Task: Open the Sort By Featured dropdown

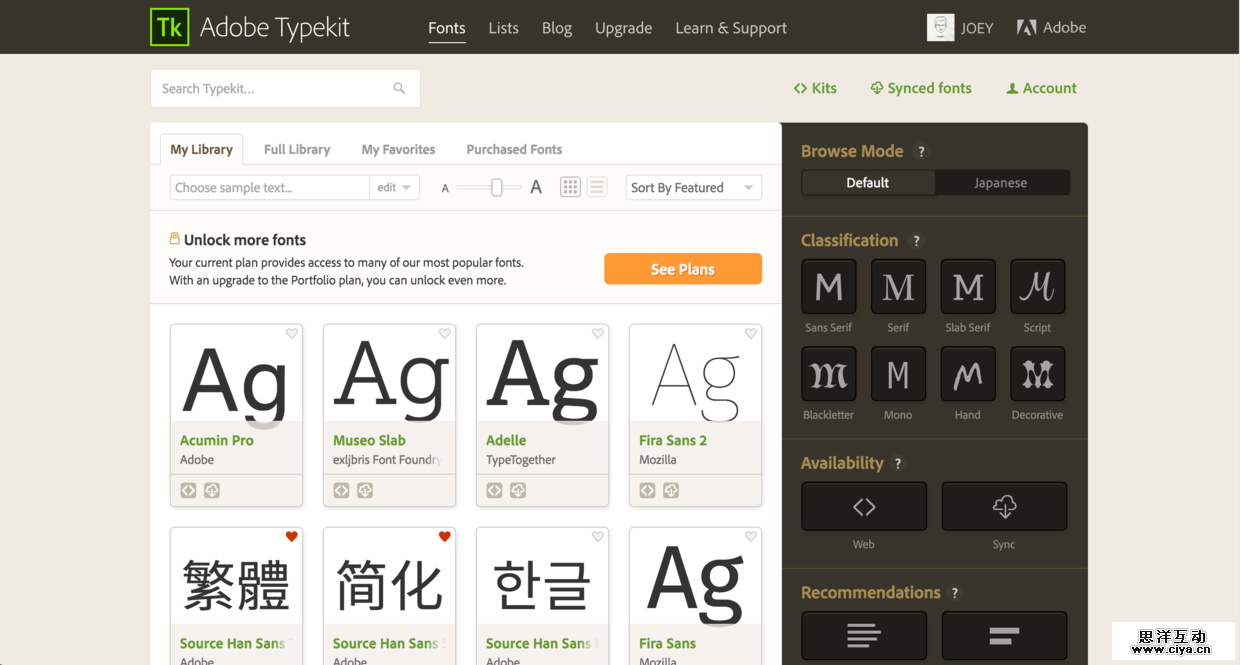Action: [x=693, y=187]
